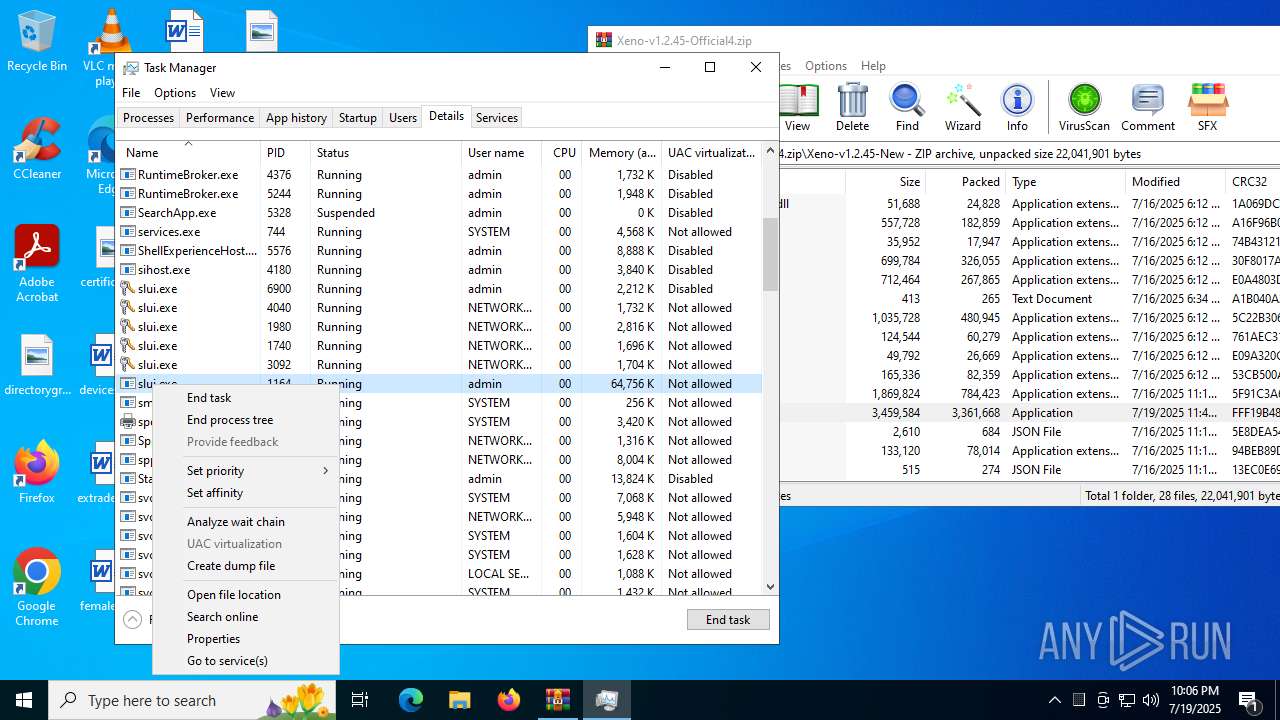Select the services.exe process row
The width and height of the screenshot is (1280, 720).
(x=440, y=232)
